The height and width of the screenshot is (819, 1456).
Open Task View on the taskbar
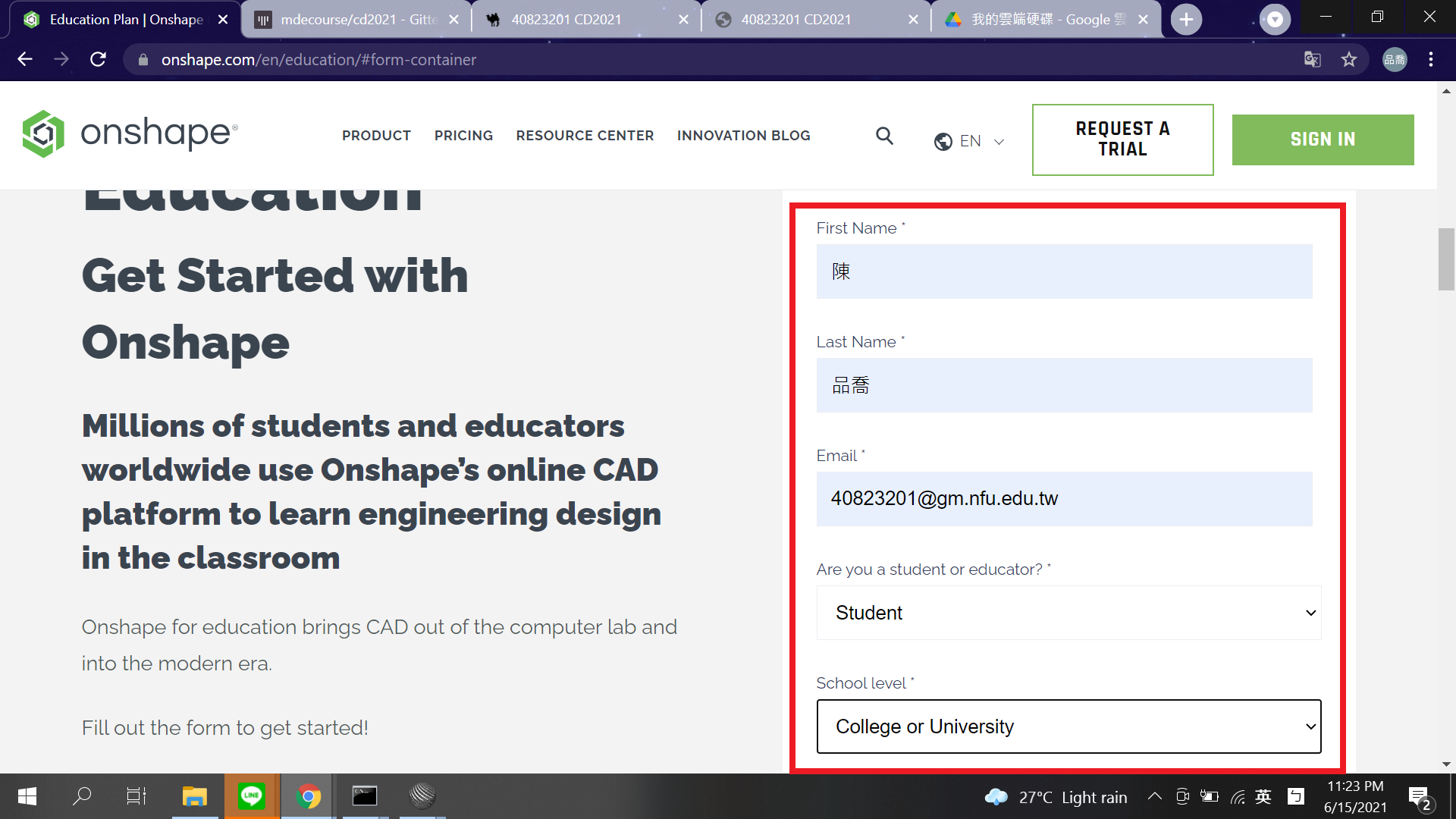tap(136, 796)
